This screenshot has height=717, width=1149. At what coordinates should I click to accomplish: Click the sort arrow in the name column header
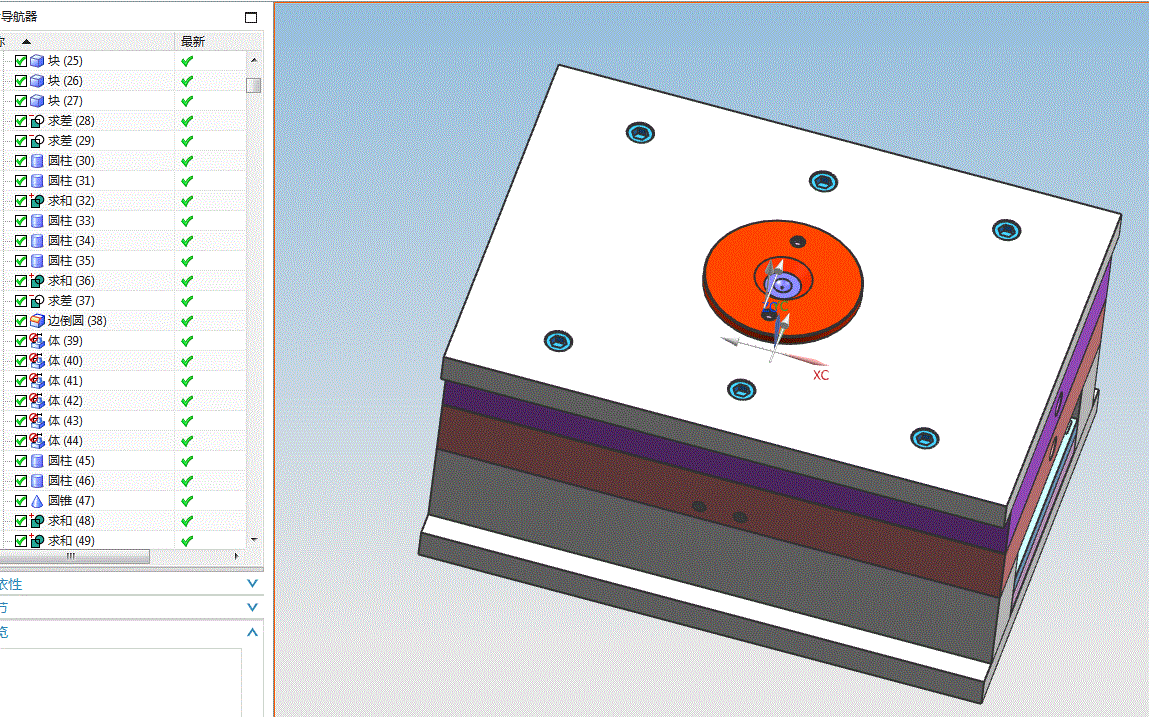[26, 41]
